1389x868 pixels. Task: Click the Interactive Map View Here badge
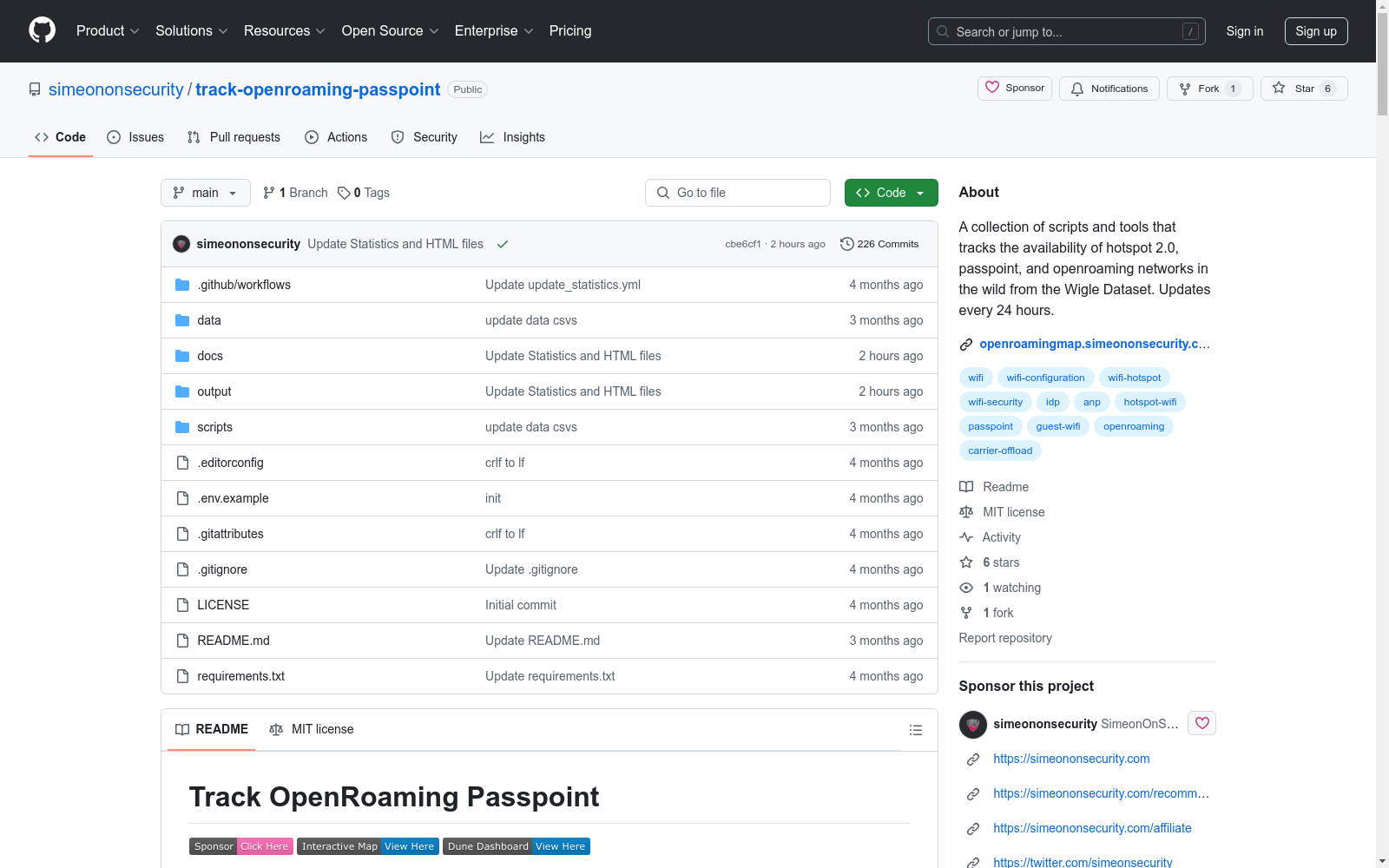pyautogui.click(x=367, y=846)
